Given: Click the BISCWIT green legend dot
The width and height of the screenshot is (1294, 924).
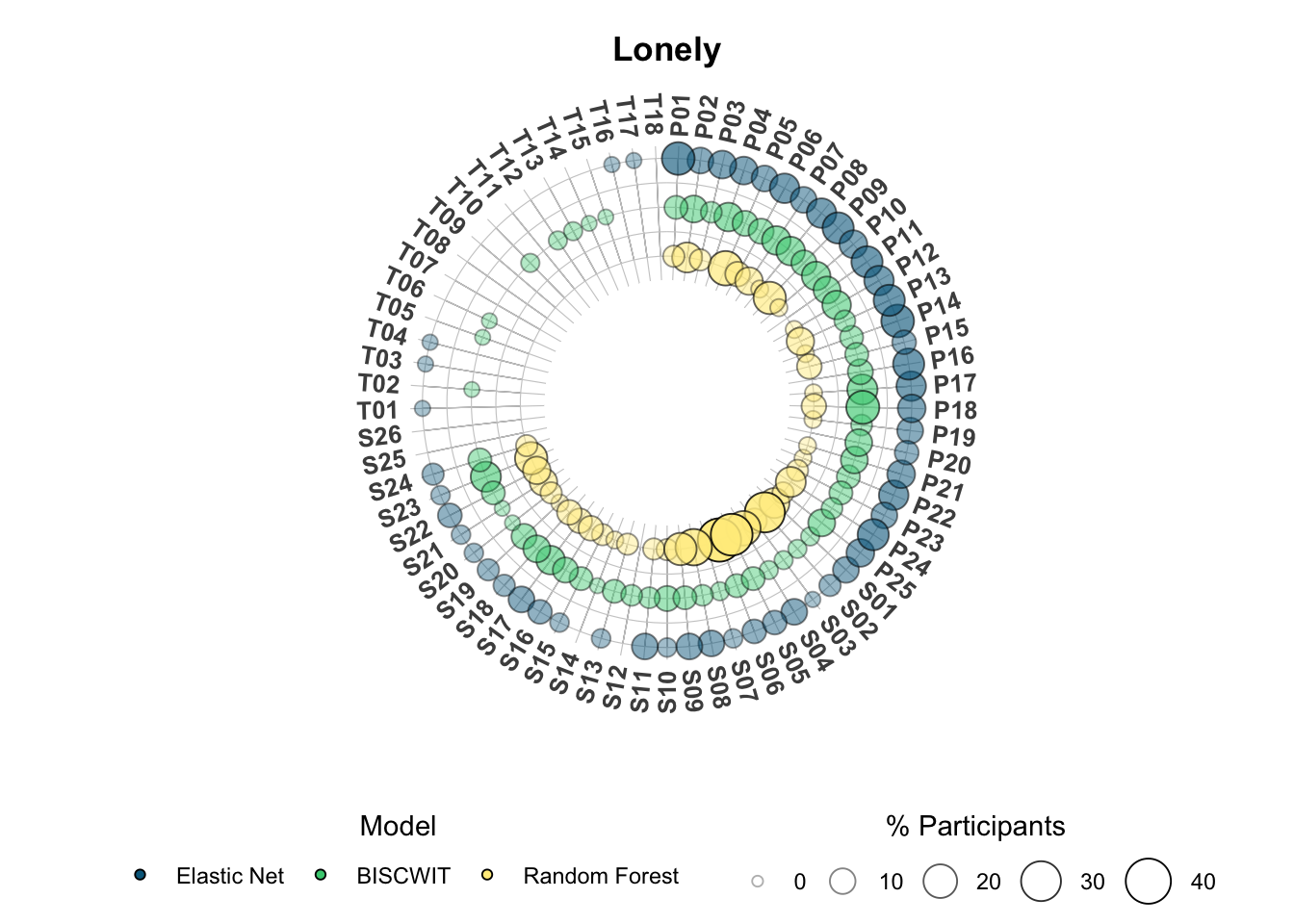Looking at the screenshot, I should pyautogui.click(x=322, y=875).
